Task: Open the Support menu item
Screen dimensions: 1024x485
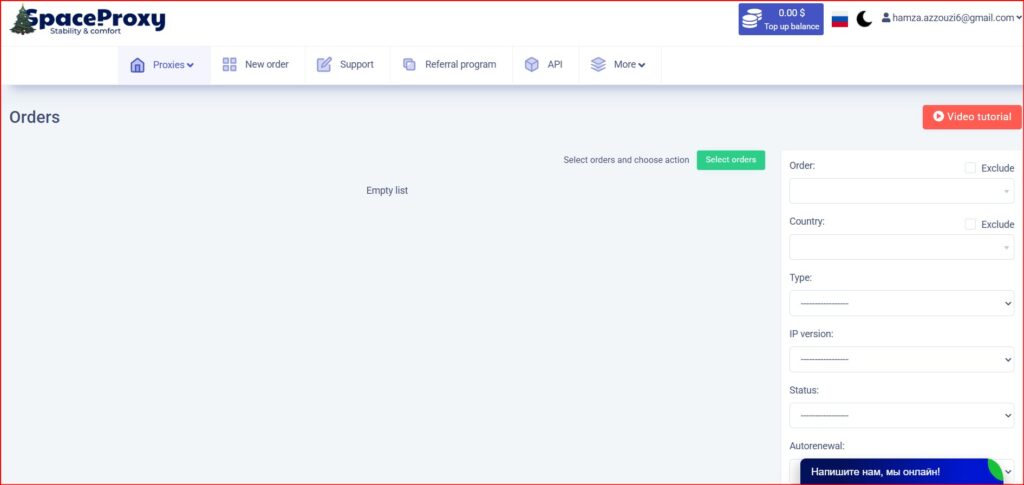Action: click(x=356, y=65)
